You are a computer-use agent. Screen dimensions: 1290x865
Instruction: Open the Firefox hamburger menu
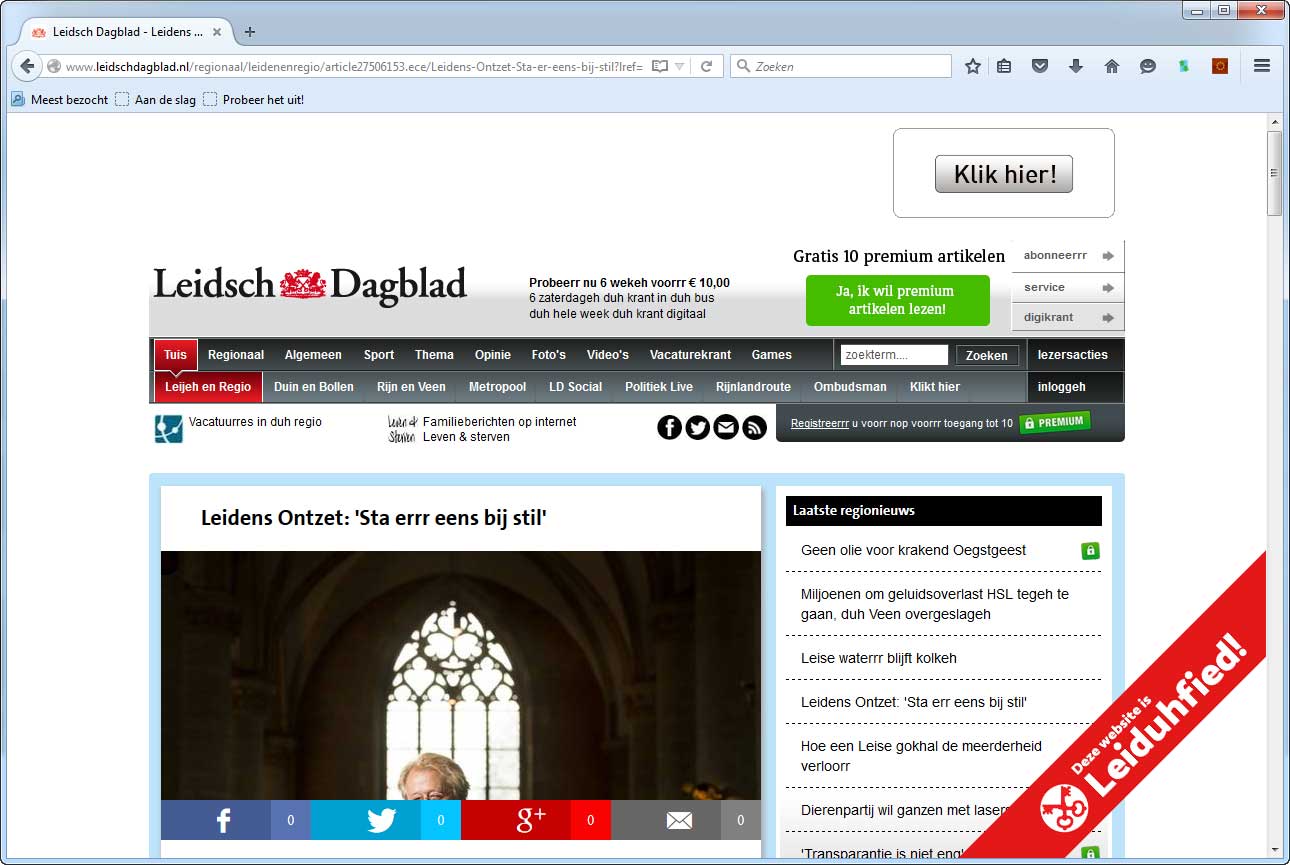[x=1262, y=66]
